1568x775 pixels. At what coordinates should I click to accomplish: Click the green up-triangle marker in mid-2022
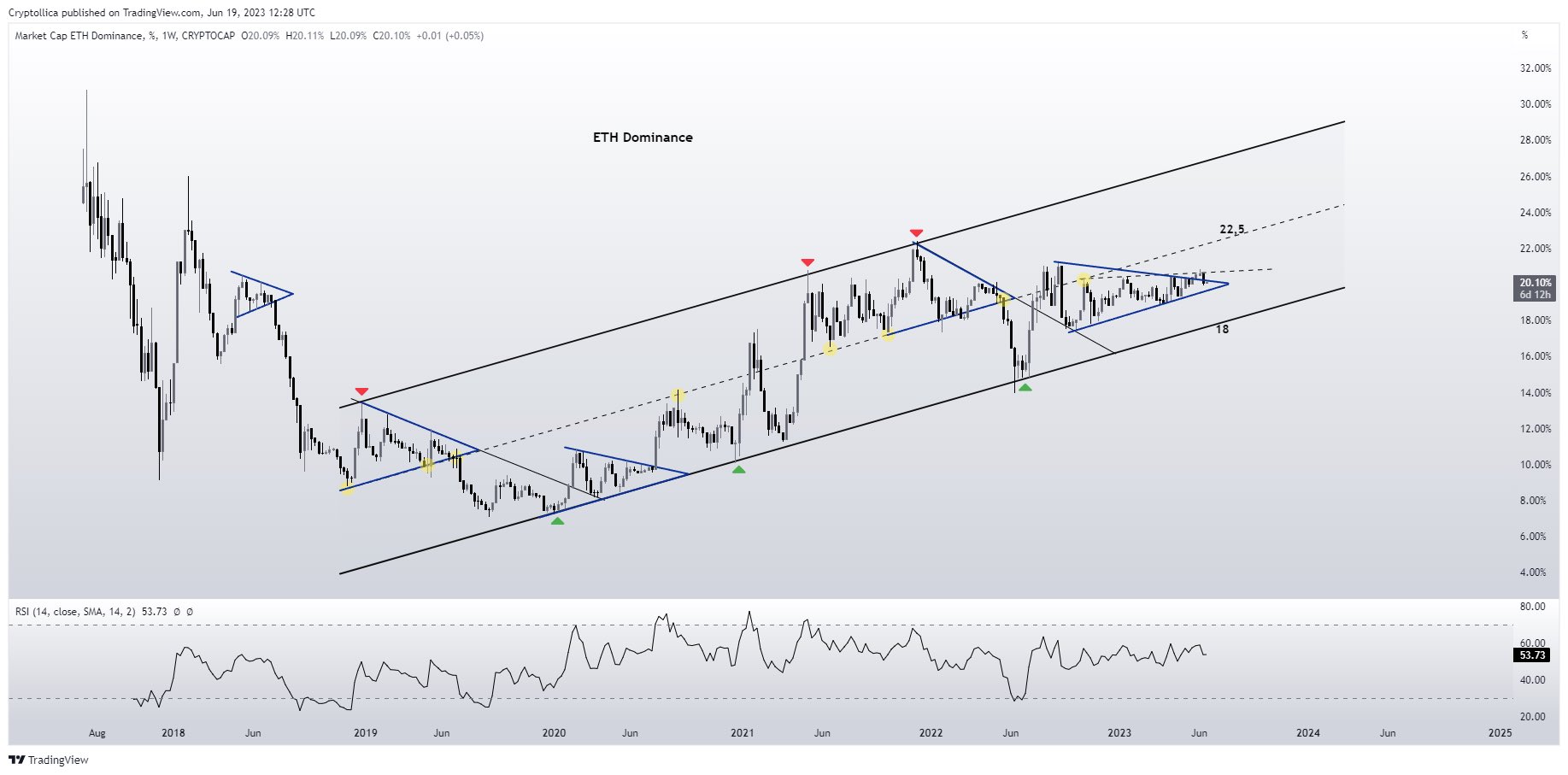(x=1025, y=388)
